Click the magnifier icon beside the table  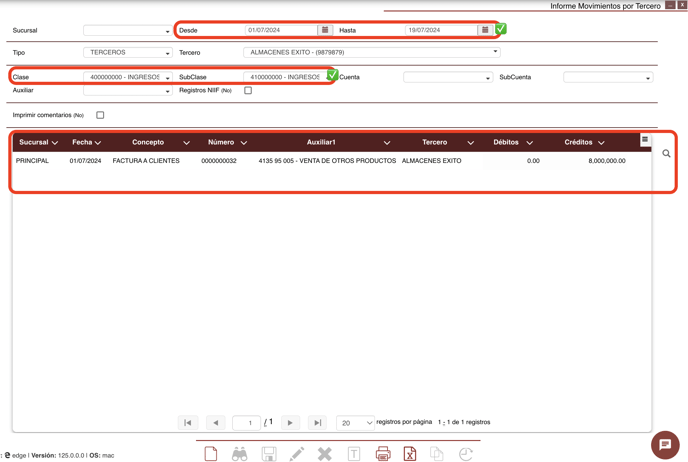[x=666, y=154]
